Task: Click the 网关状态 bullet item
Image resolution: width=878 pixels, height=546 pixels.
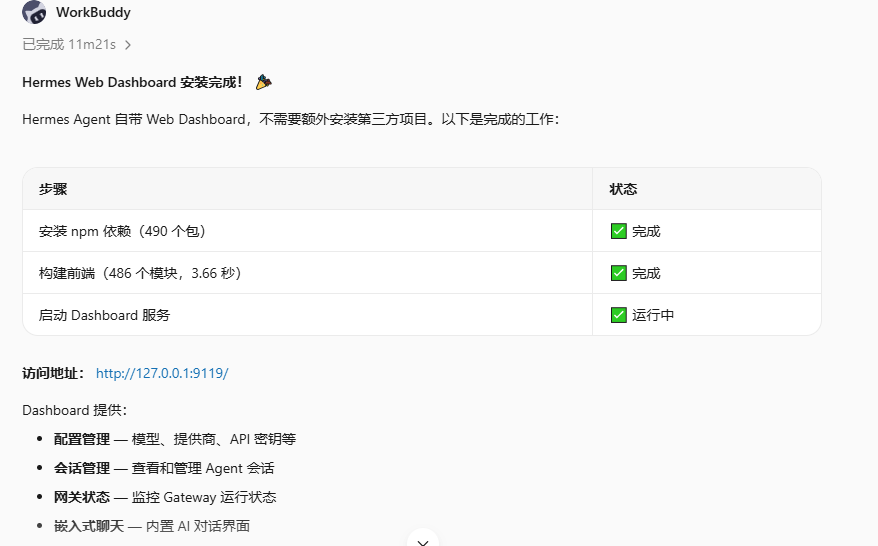Action: [165, 498]
